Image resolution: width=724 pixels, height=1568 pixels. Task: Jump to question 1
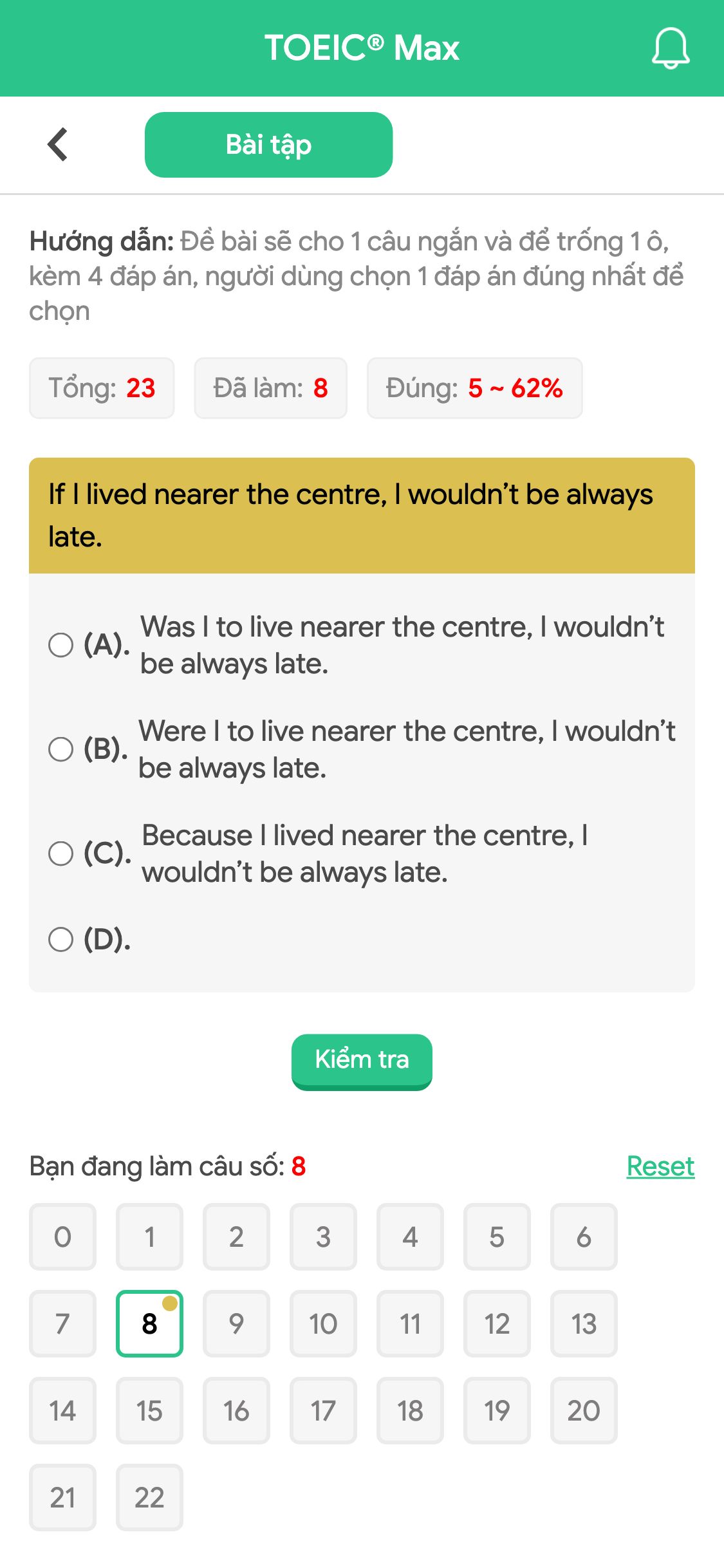click(149, 1237)
